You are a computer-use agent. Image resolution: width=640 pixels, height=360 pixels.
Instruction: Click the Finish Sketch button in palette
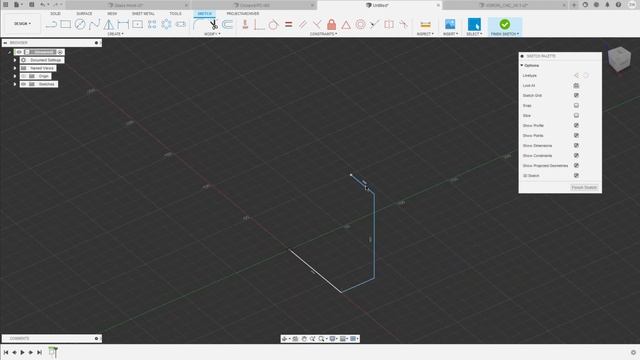tap(584, 187)
